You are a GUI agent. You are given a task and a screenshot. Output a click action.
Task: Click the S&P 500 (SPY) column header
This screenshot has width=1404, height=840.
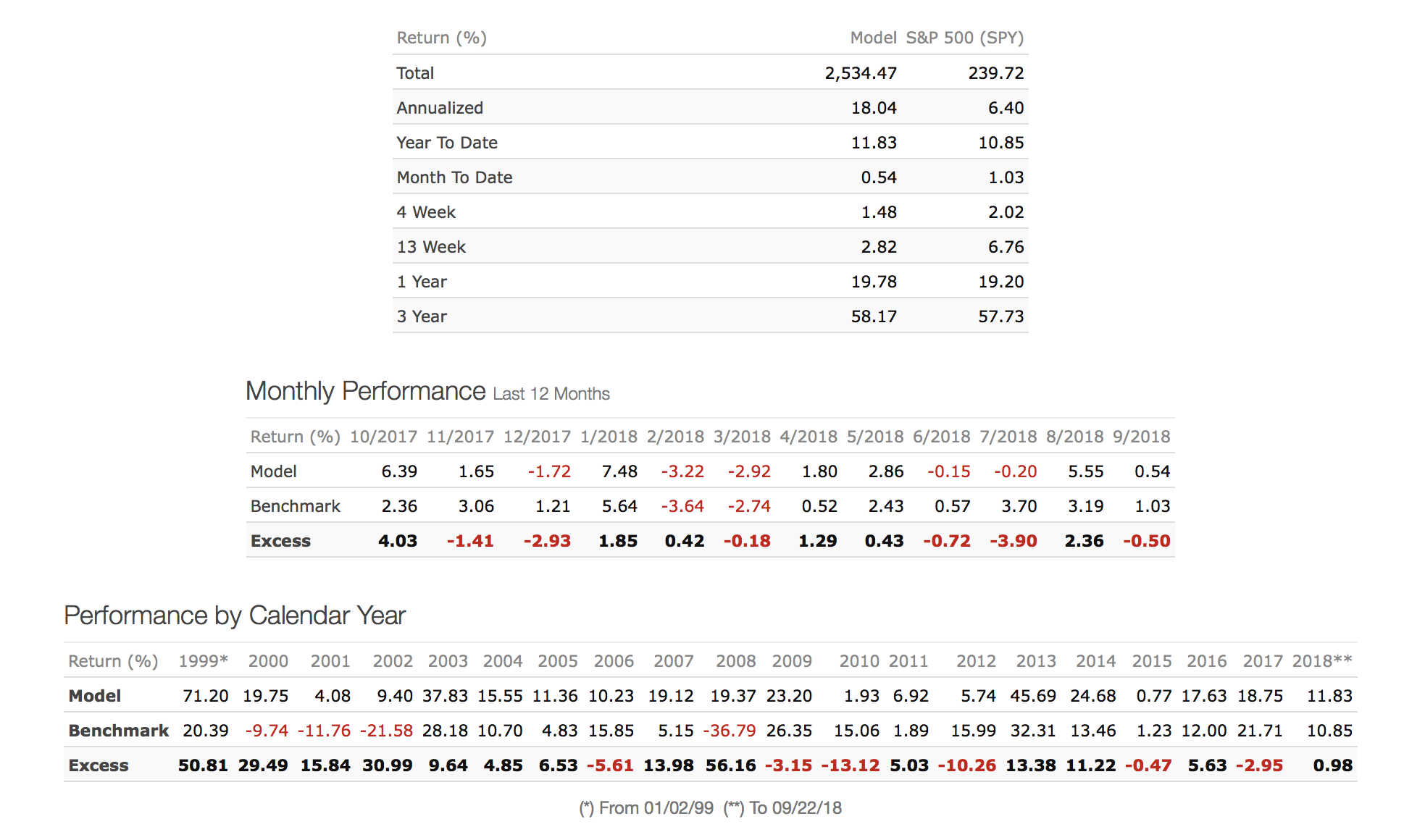964,38
